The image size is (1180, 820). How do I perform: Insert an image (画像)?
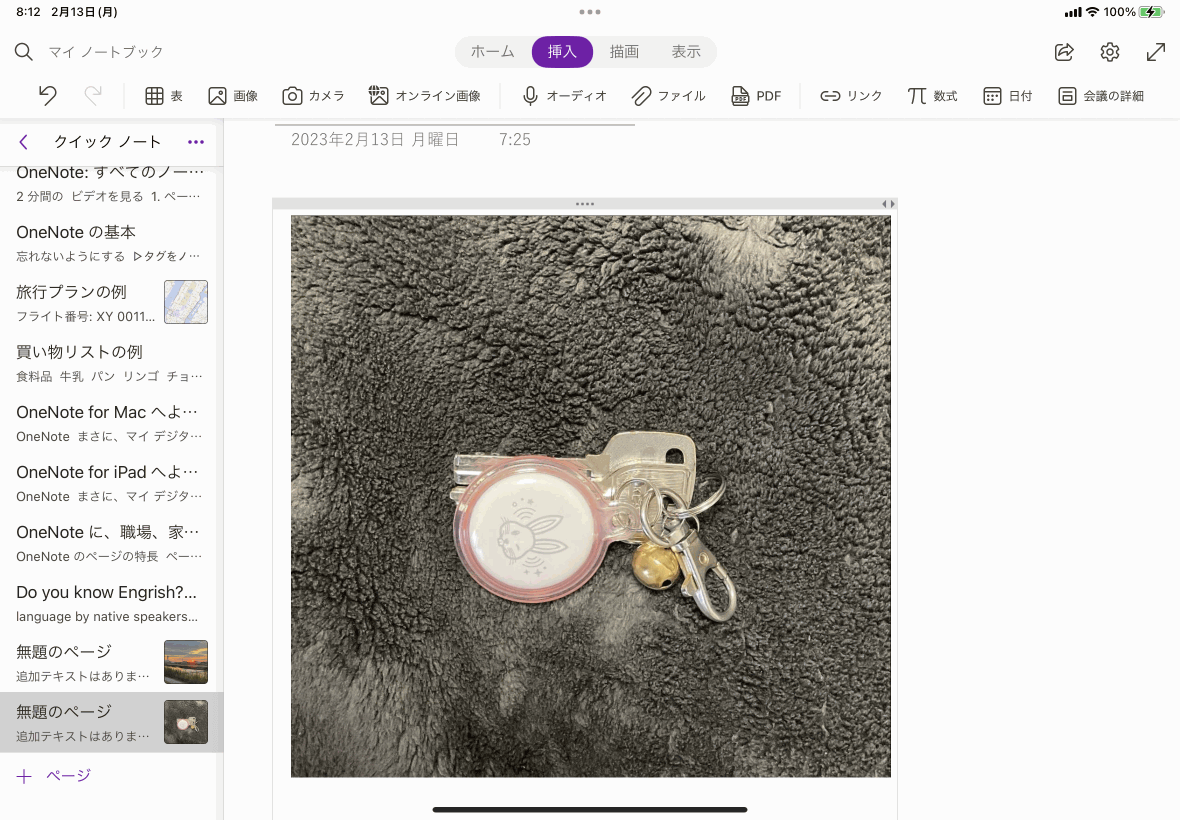pos(233,96)
